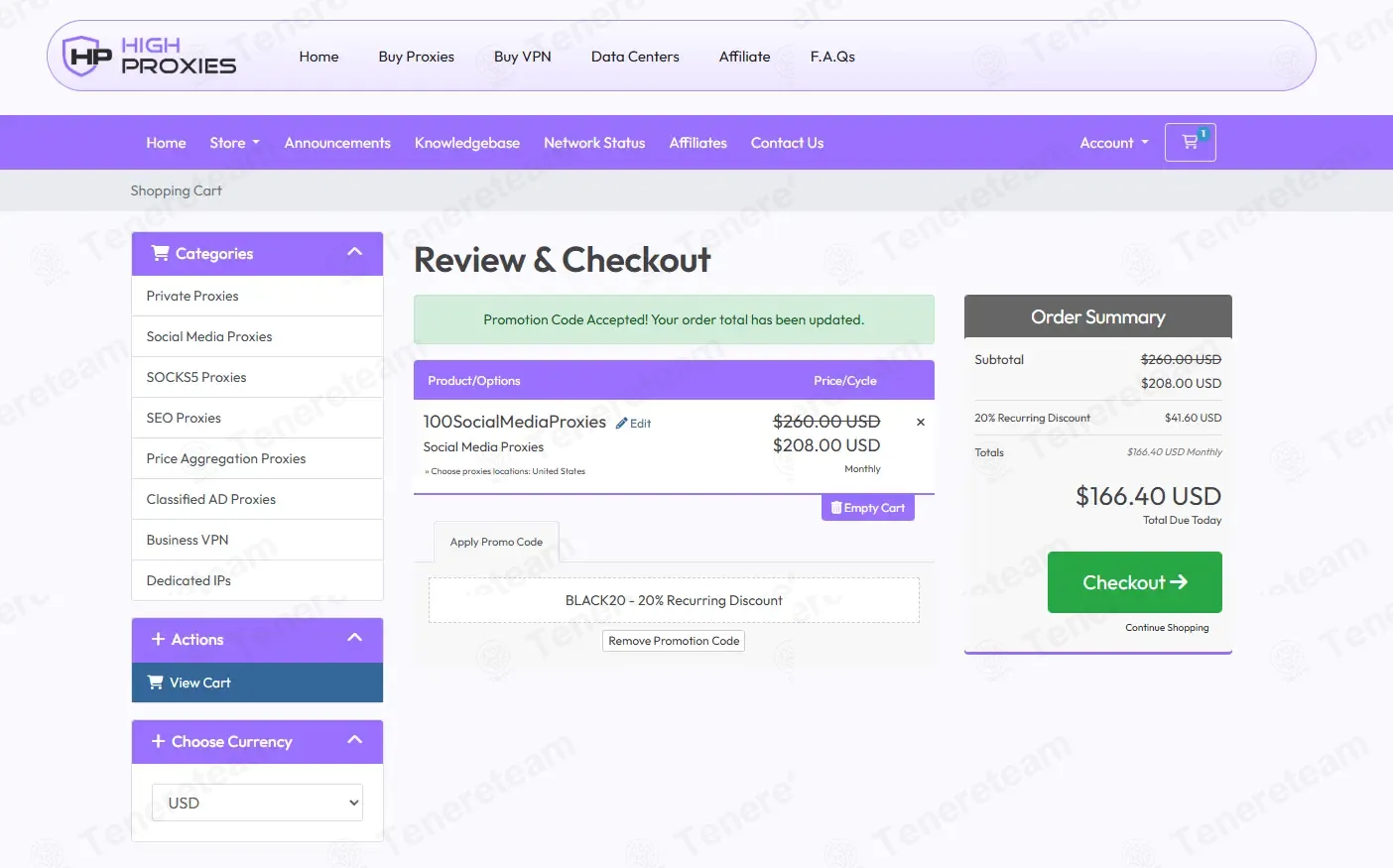Go to Buy Proxies in the top navigation
The width and height of the screenshot is (1393, 868).
coord(416,57)
